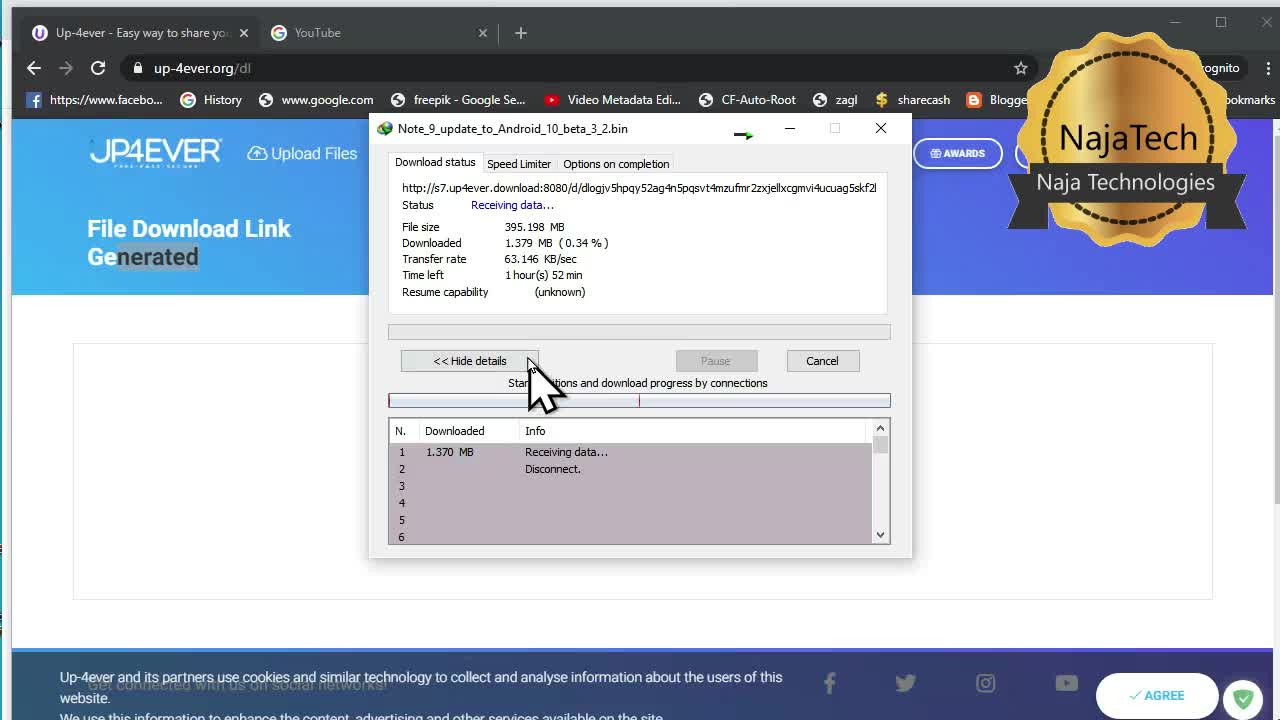Click the N. column header

[403, 431]
